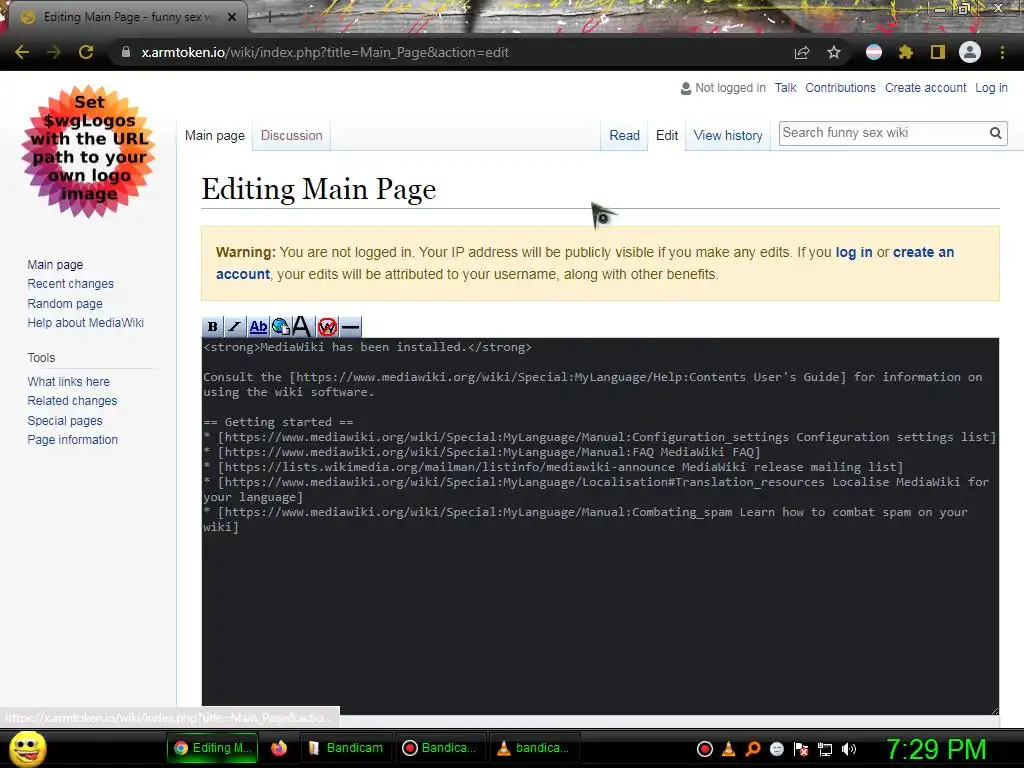This screenshot has height=768, width=1024.
Task: Share this page icon in address bar
Action: click(x=802, y=52)
